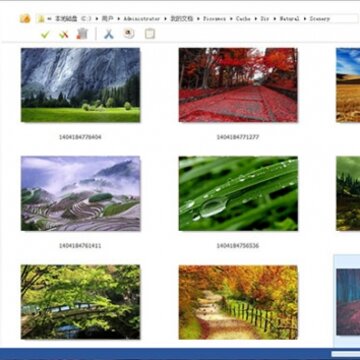Click the green checkmark select-all icon

click(45, 34)
